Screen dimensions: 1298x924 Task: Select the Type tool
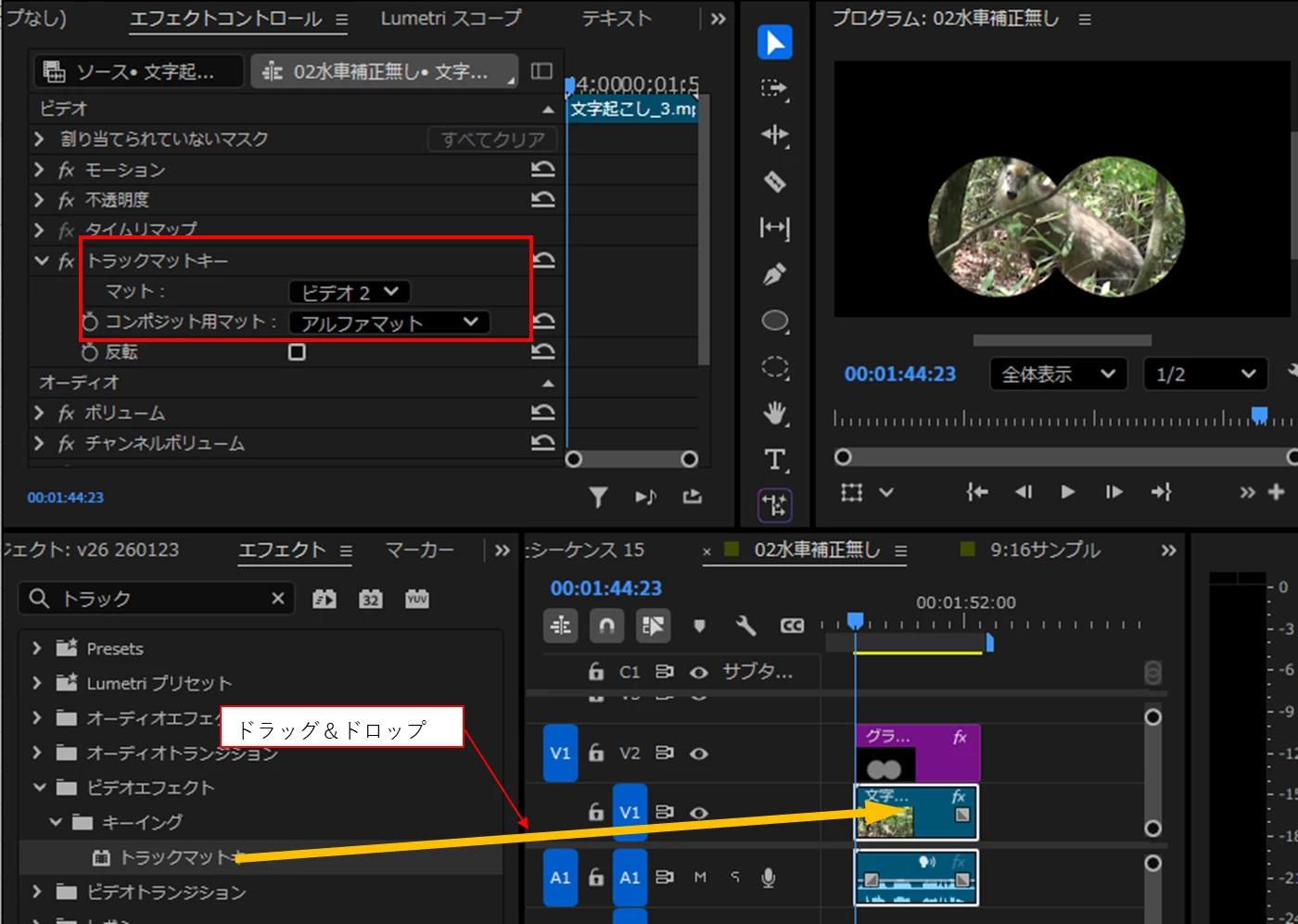click(x=774, y=460)
